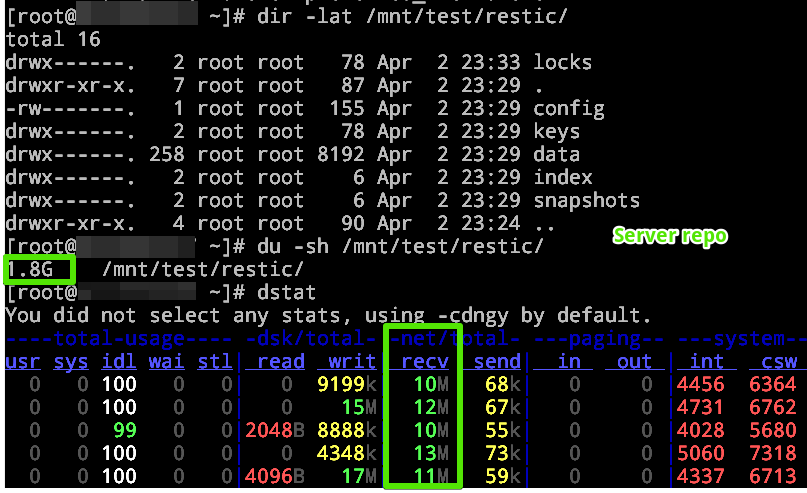Click the 'snapshots' directory name
Image resolution: width=807 pixels, height=493 pixels.
pos(586,201)
